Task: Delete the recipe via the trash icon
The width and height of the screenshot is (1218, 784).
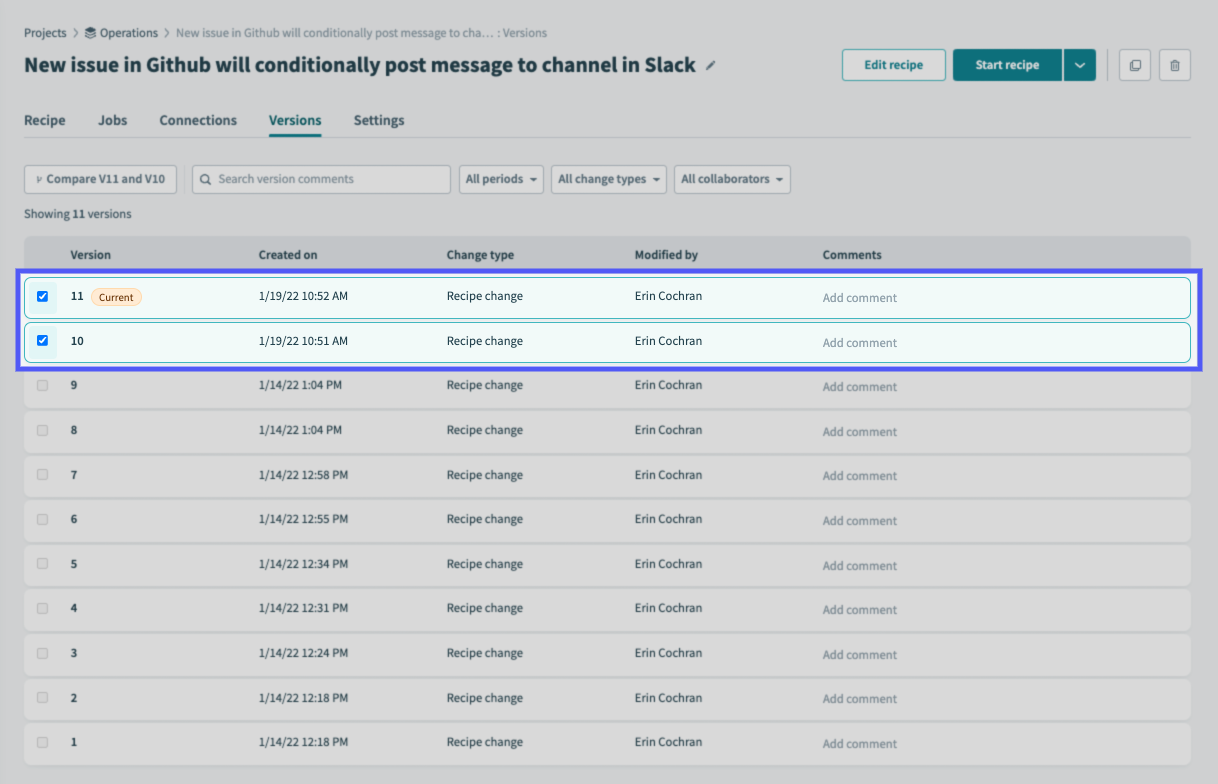Action: (1174, 64)
